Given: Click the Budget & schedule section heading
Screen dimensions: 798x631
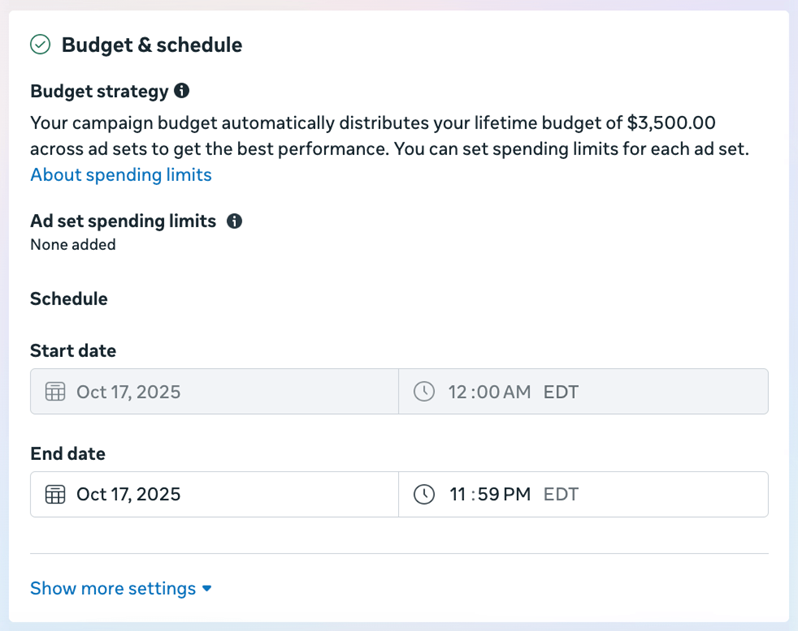Looking at the screenshot, I should pos(151,45).
